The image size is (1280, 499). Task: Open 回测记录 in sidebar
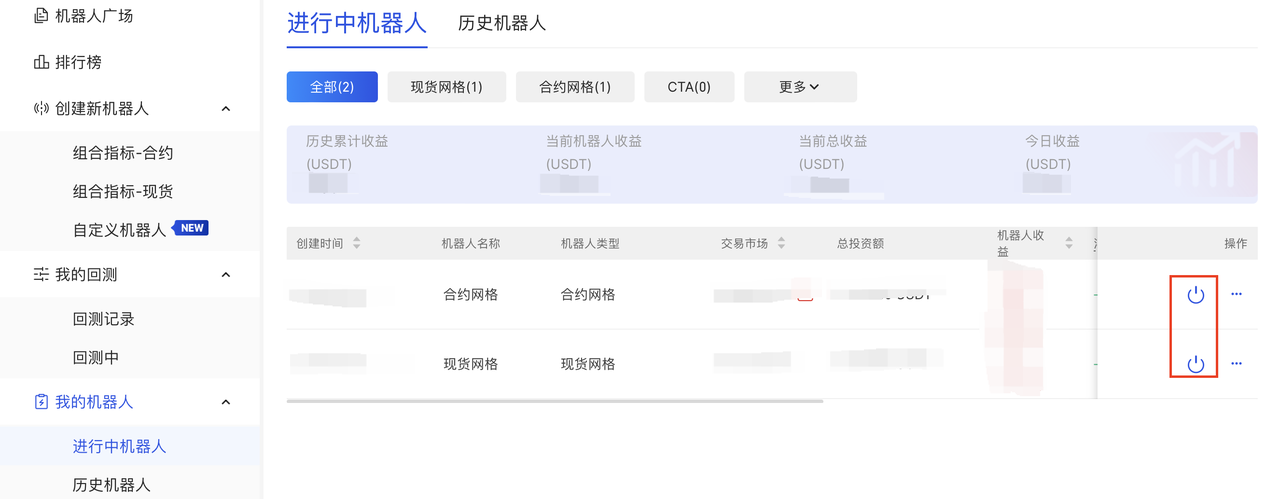click(x=104, y=320)
